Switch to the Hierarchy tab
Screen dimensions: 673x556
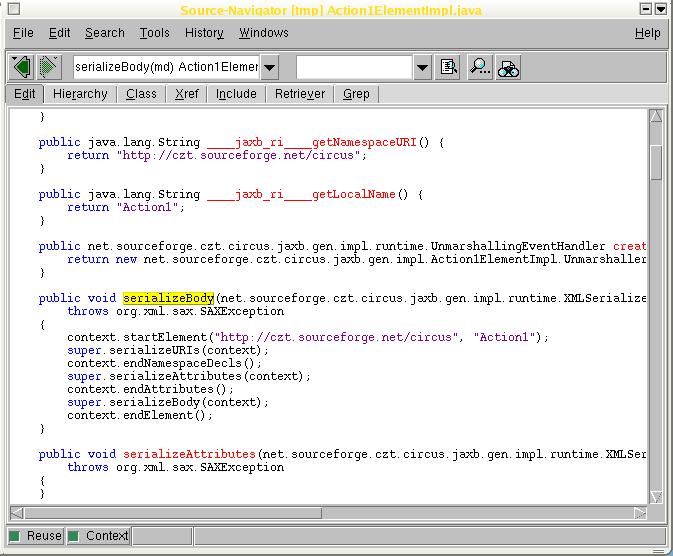click(80, 94)
